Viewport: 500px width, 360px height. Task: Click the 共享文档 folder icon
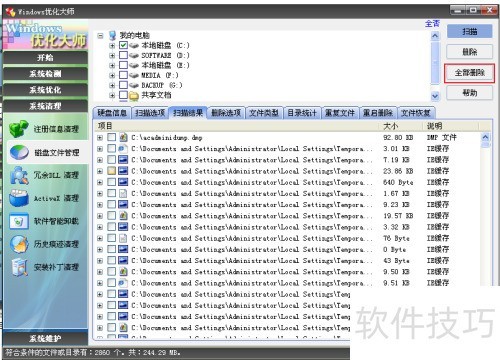point(134,96)
